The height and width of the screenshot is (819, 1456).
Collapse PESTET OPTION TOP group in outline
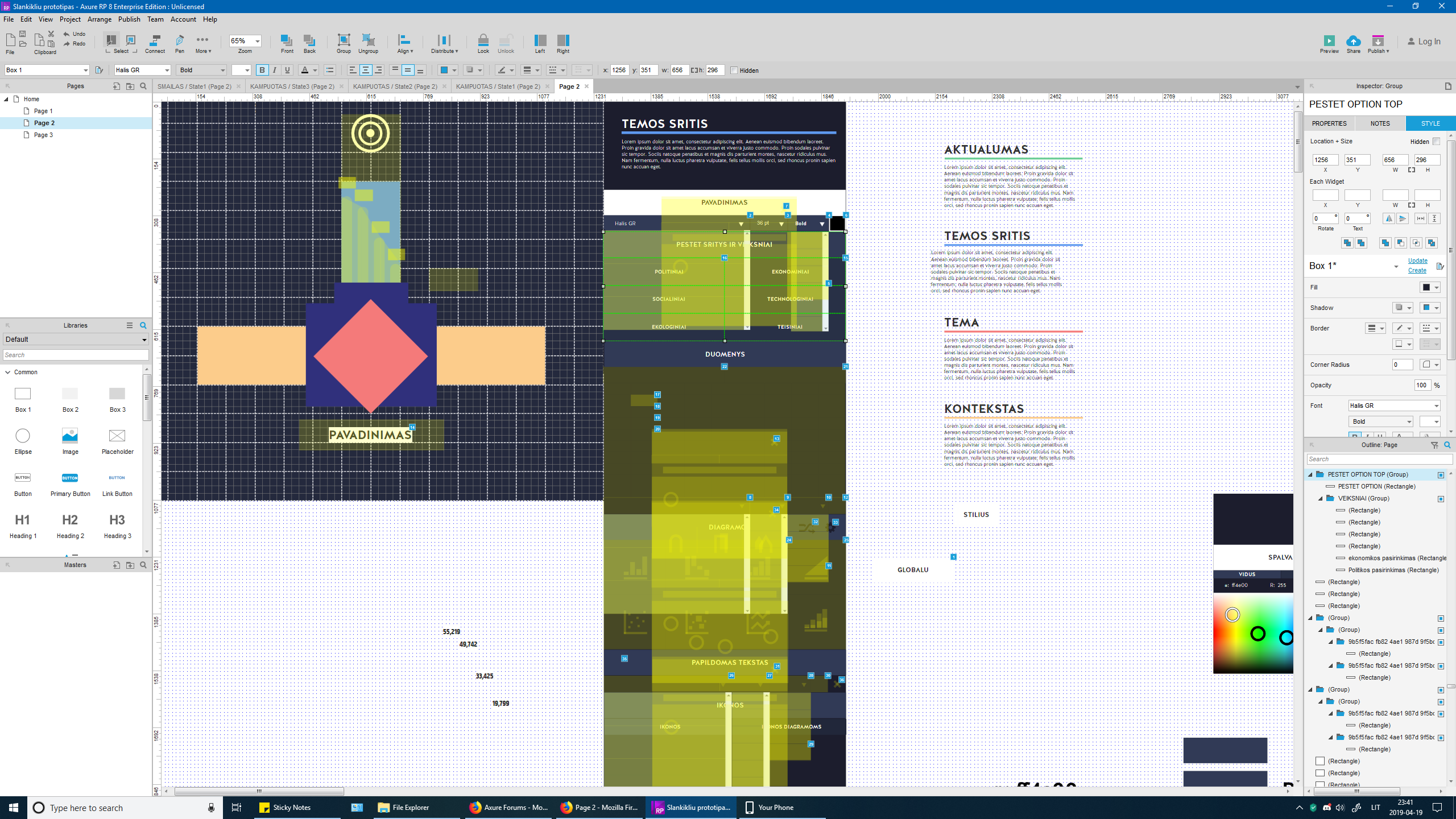coord(1311,474)
